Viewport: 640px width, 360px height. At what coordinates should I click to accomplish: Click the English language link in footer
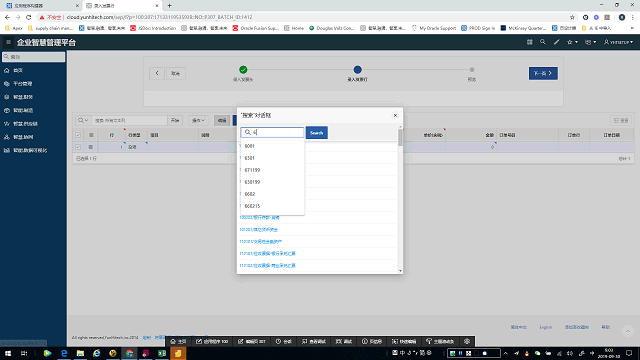[545, 327]
